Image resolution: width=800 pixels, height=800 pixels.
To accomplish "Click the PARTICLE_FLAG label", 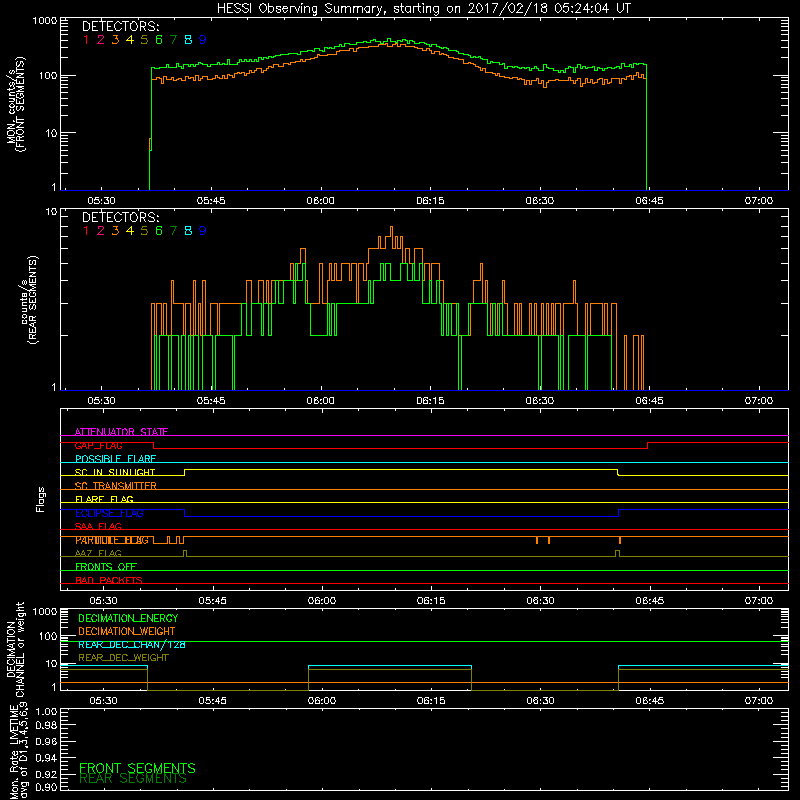I will click(x=112, y=540).
